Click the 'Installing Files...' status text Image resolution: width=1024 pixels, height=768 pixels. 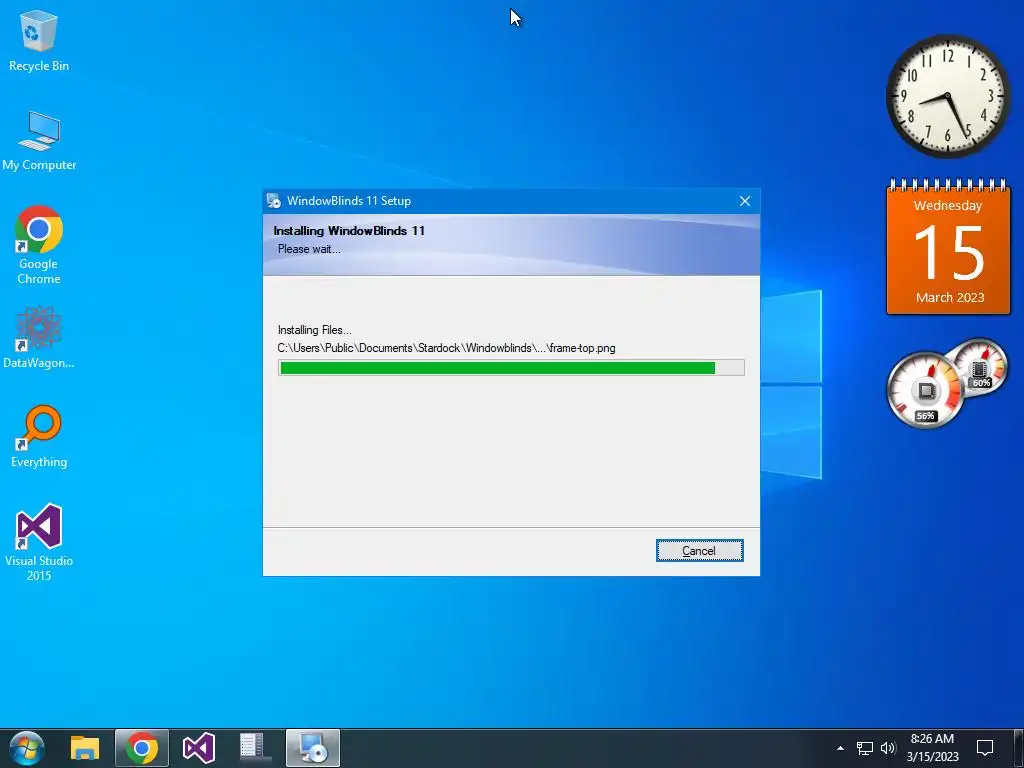point(315,330)
